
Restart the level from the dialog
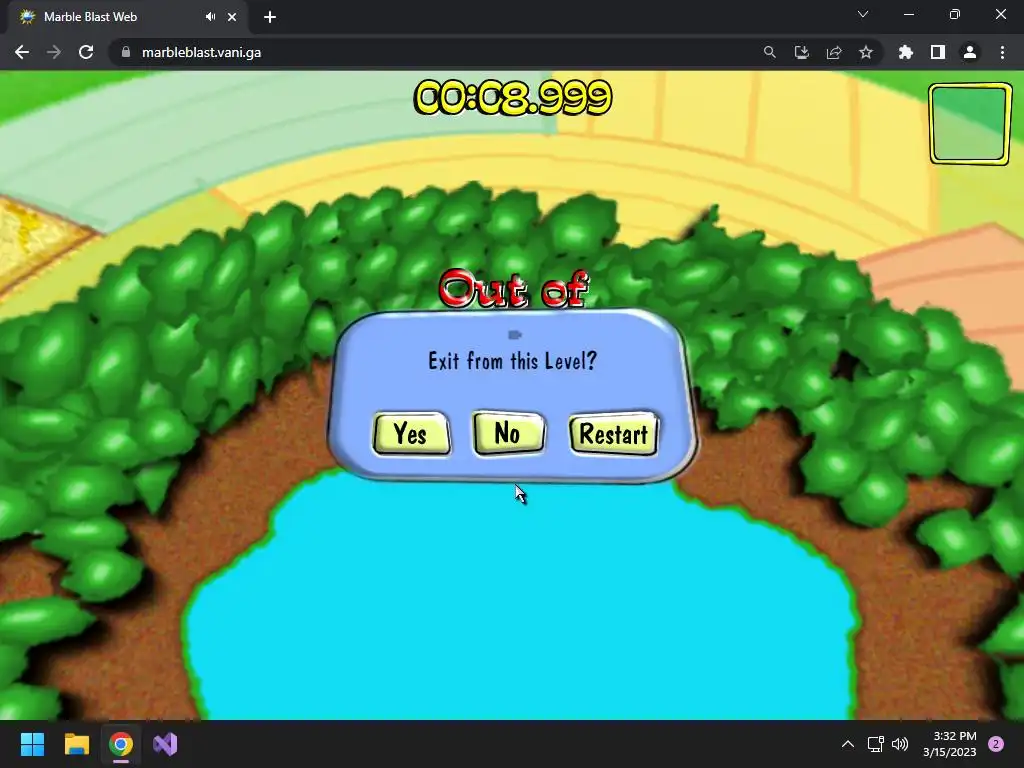(613, 434)
